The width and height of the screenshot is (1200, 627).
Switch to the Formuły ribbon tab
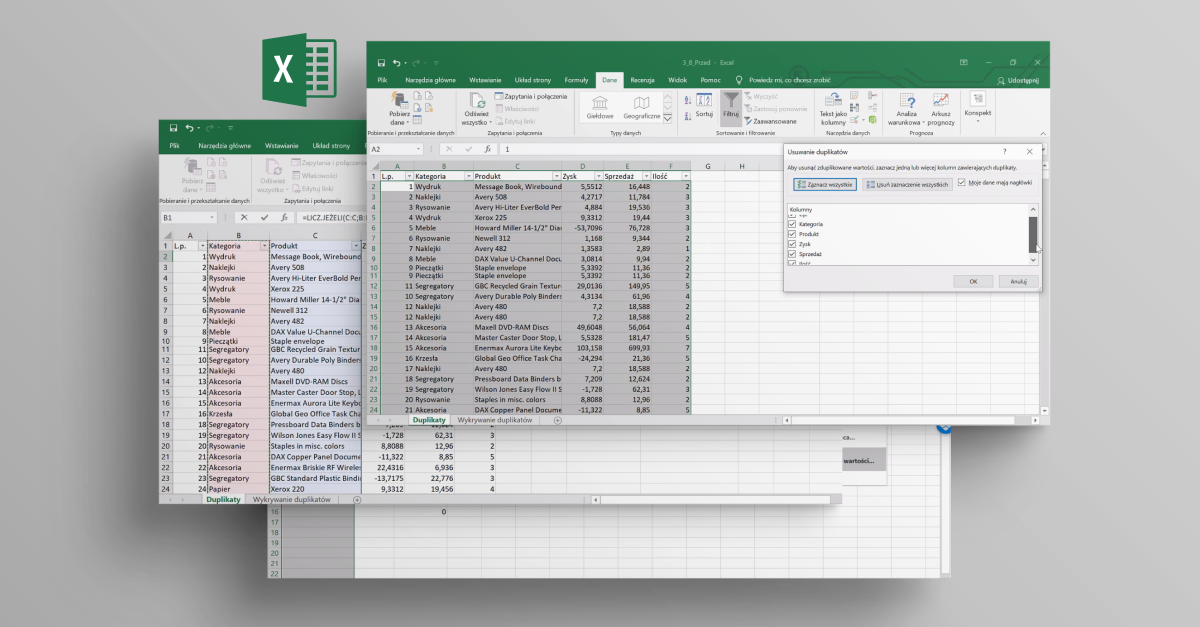pos(576,80)
